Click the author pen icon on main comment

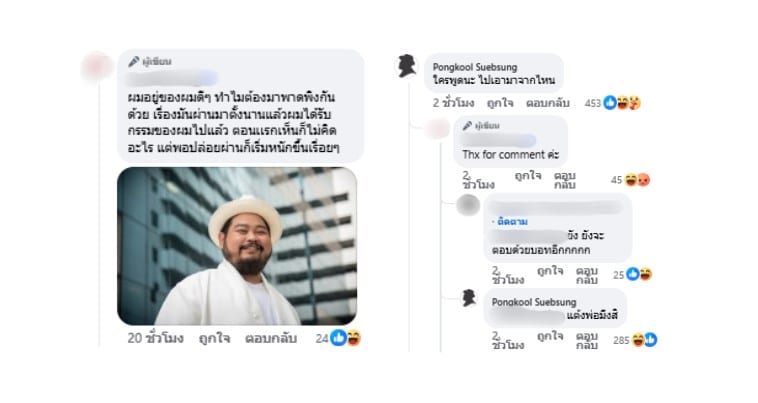pos(133,62)
